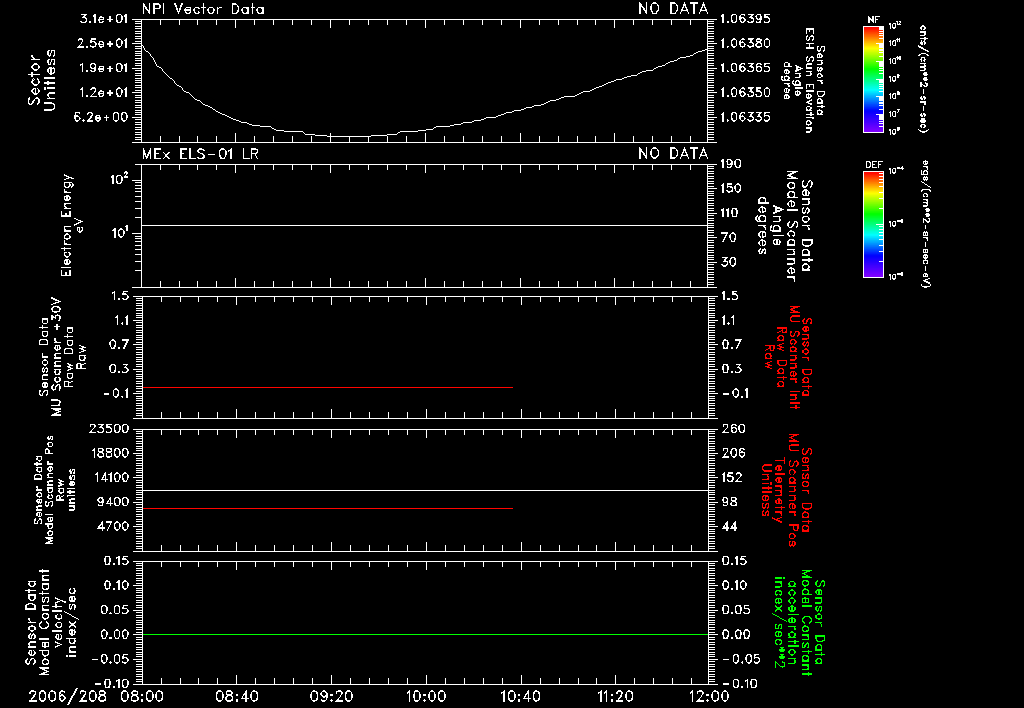The width and height of the screenshot is (1024, 708).
Task: Click the 14100 scanner position tick
Action: (x=108, y=477)
